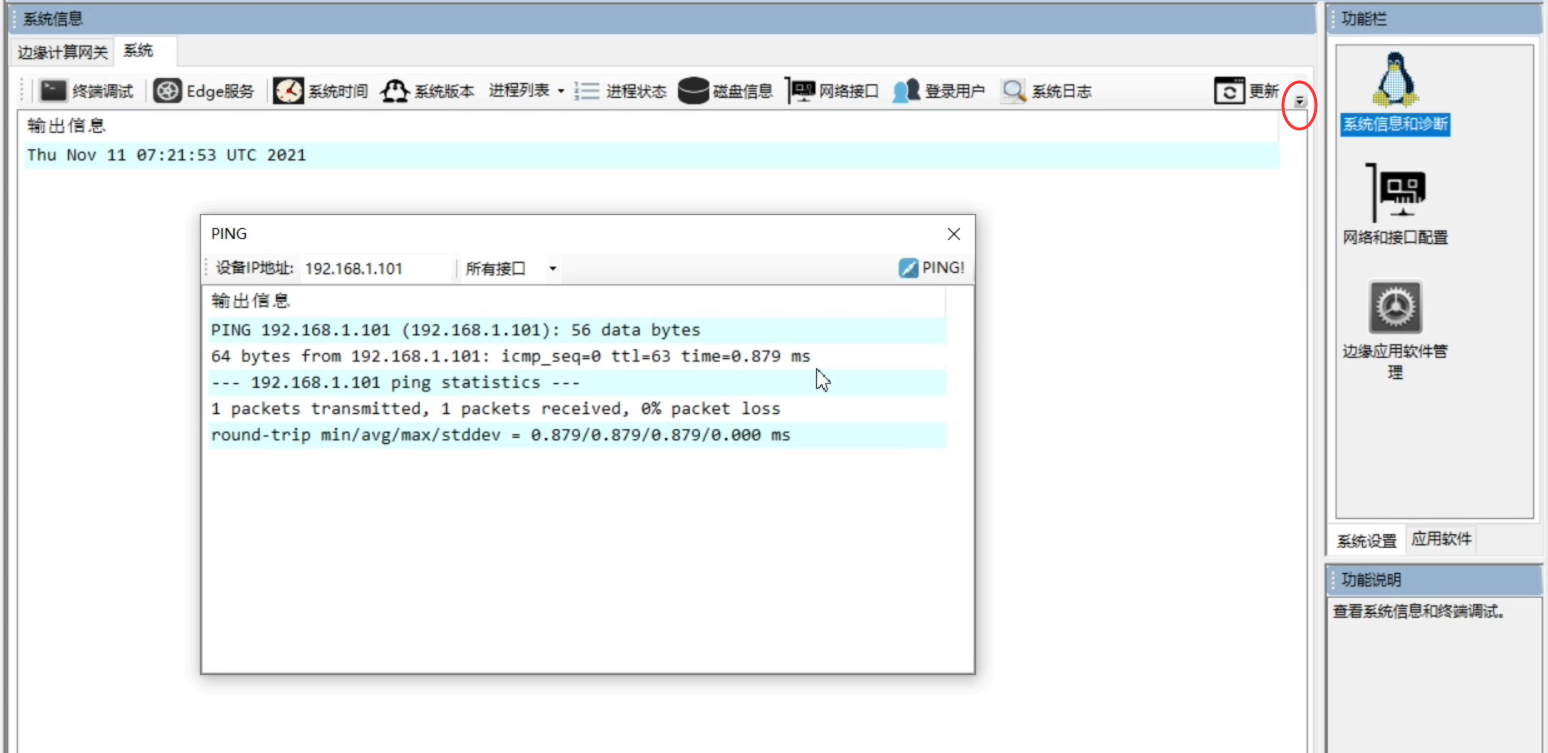The width and height of the screenshot is (1548, 753).
Task: Open the 所有接口 interface dropdown
Action: coord(511,268)
